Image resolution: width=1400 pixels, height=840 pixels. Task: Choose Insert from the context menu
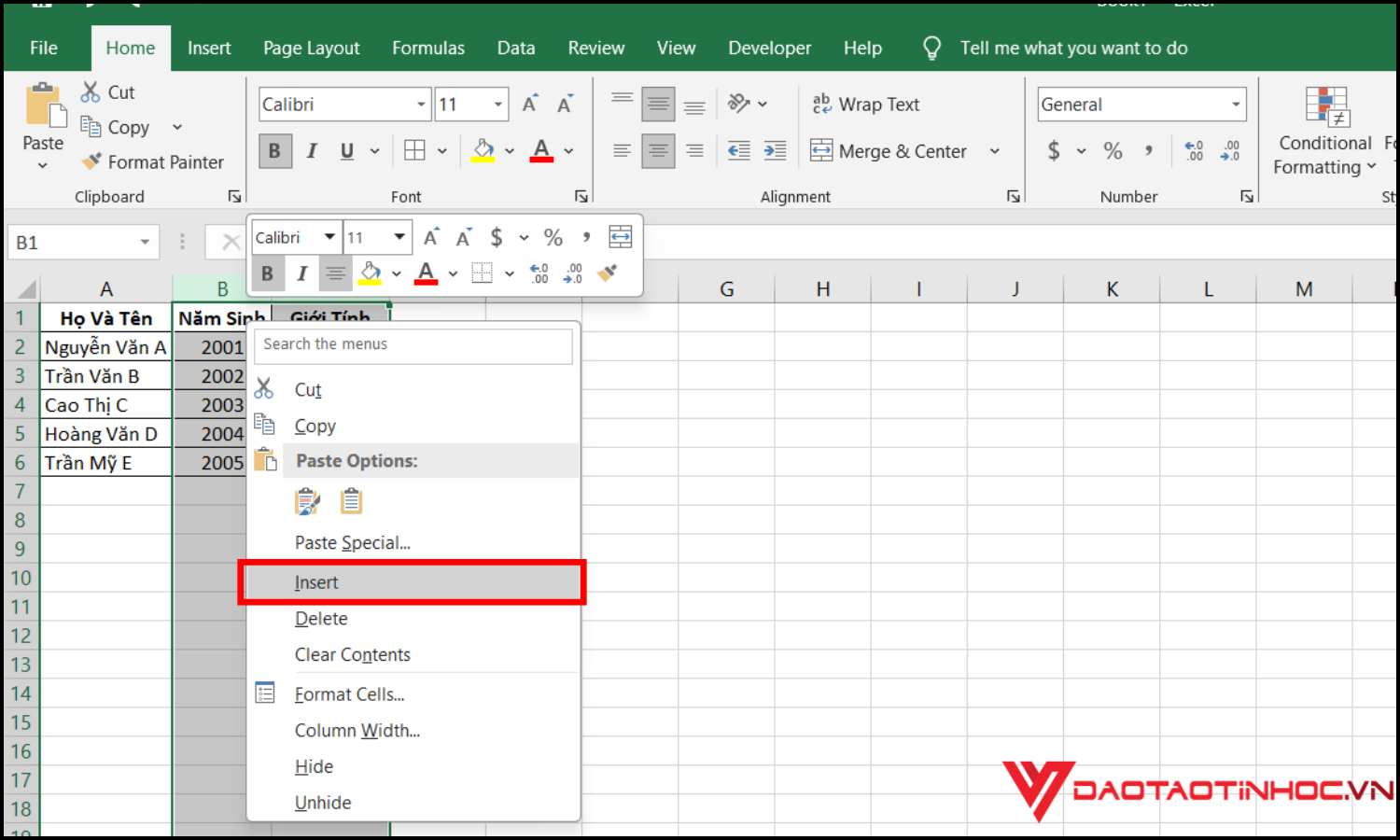coord(317,581)
